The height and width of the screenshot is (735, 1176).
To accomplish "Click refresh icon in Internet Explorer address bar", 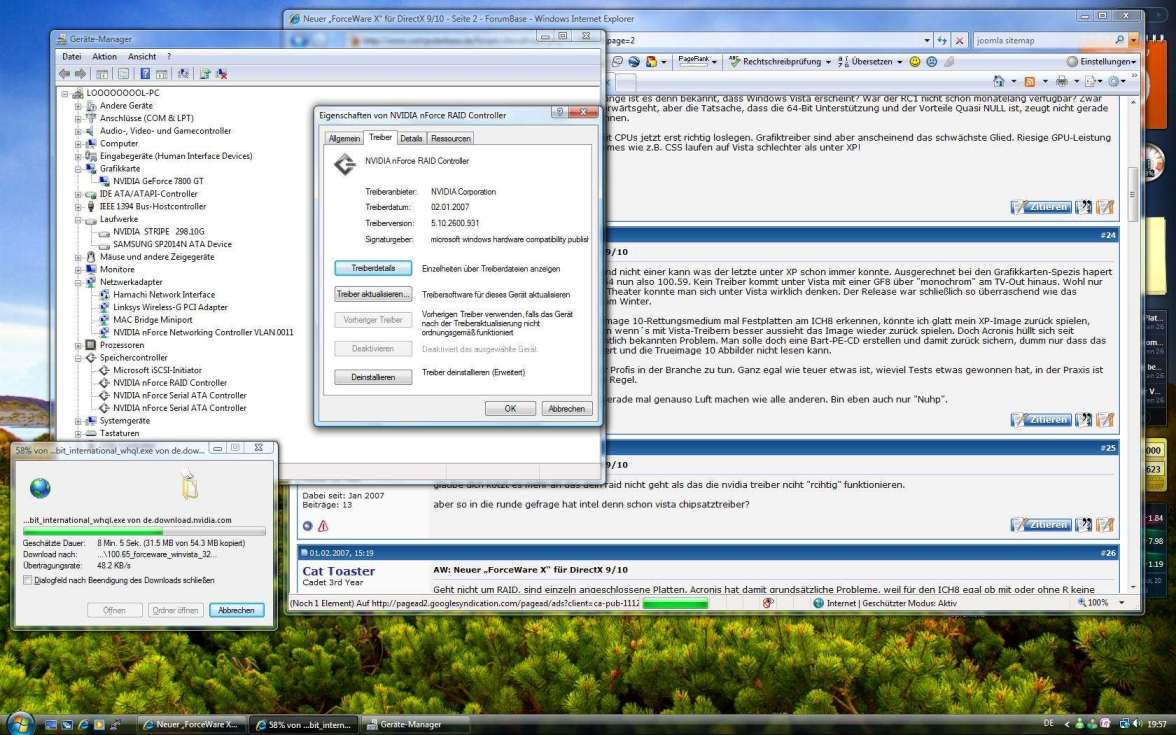I will pos(942,40).
